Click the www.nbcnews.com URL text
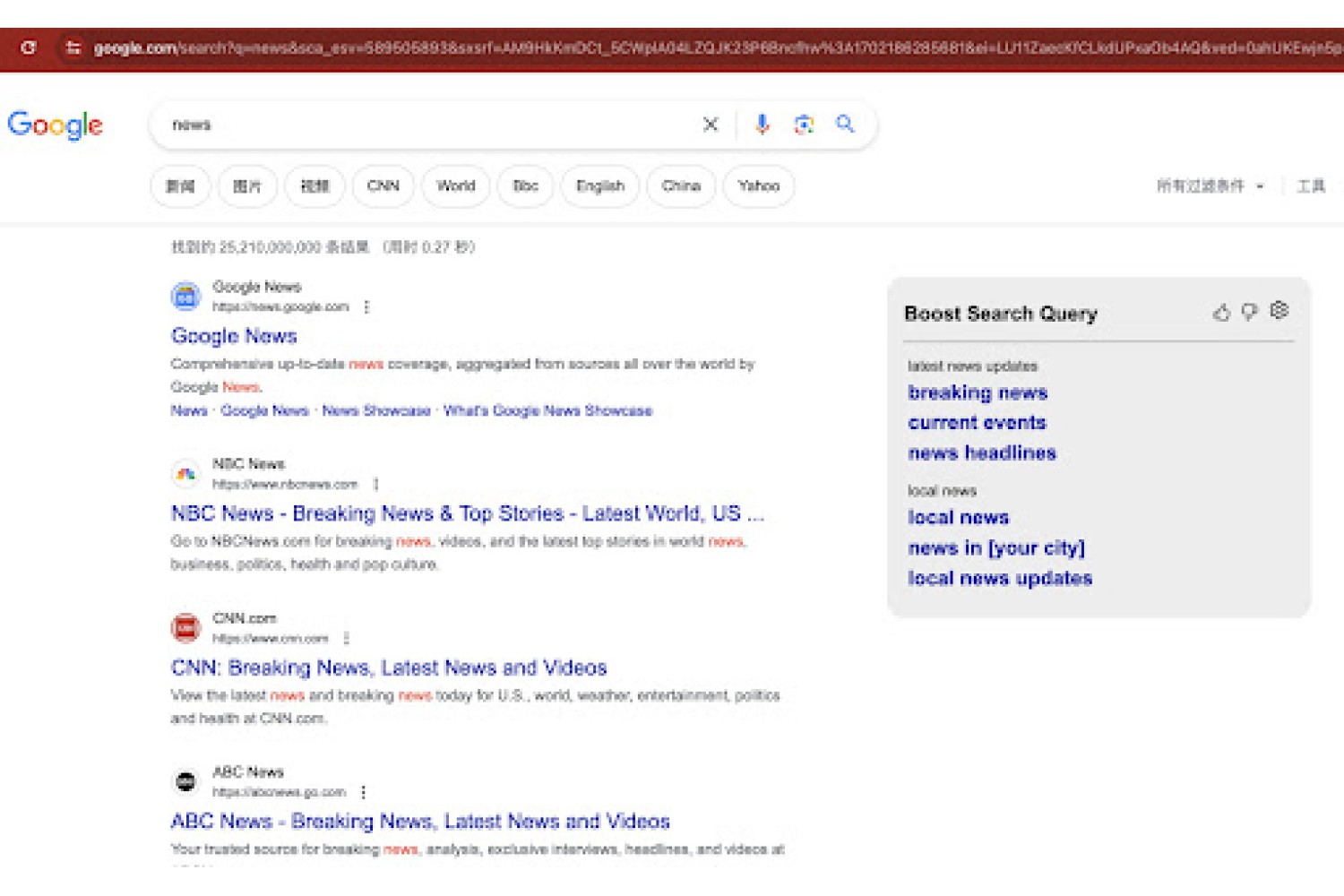The image size is (1344, 896). point(285,485)
